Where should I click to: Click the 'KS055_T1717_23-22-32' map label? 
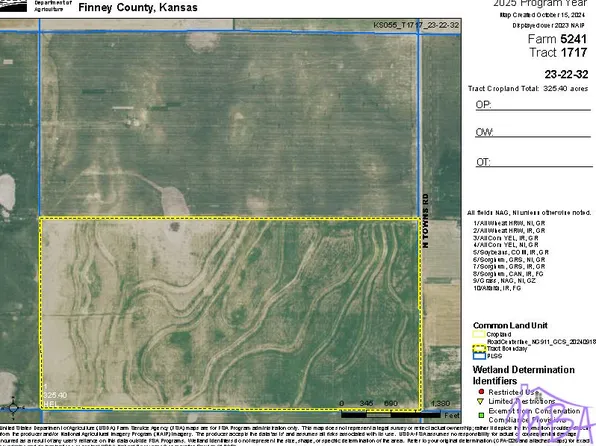click(x=416, y=25)
